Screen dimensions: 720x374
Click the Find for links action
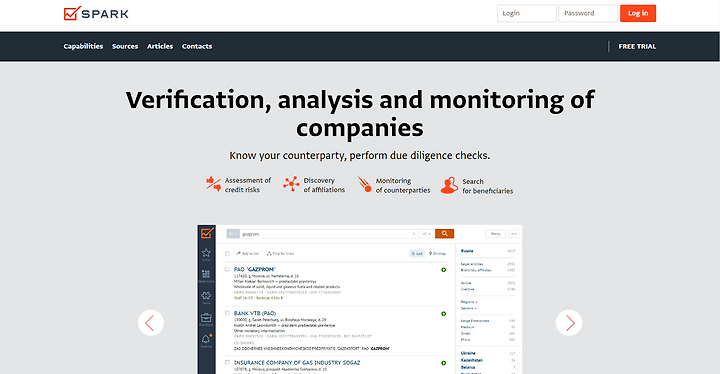pos(281,254)
